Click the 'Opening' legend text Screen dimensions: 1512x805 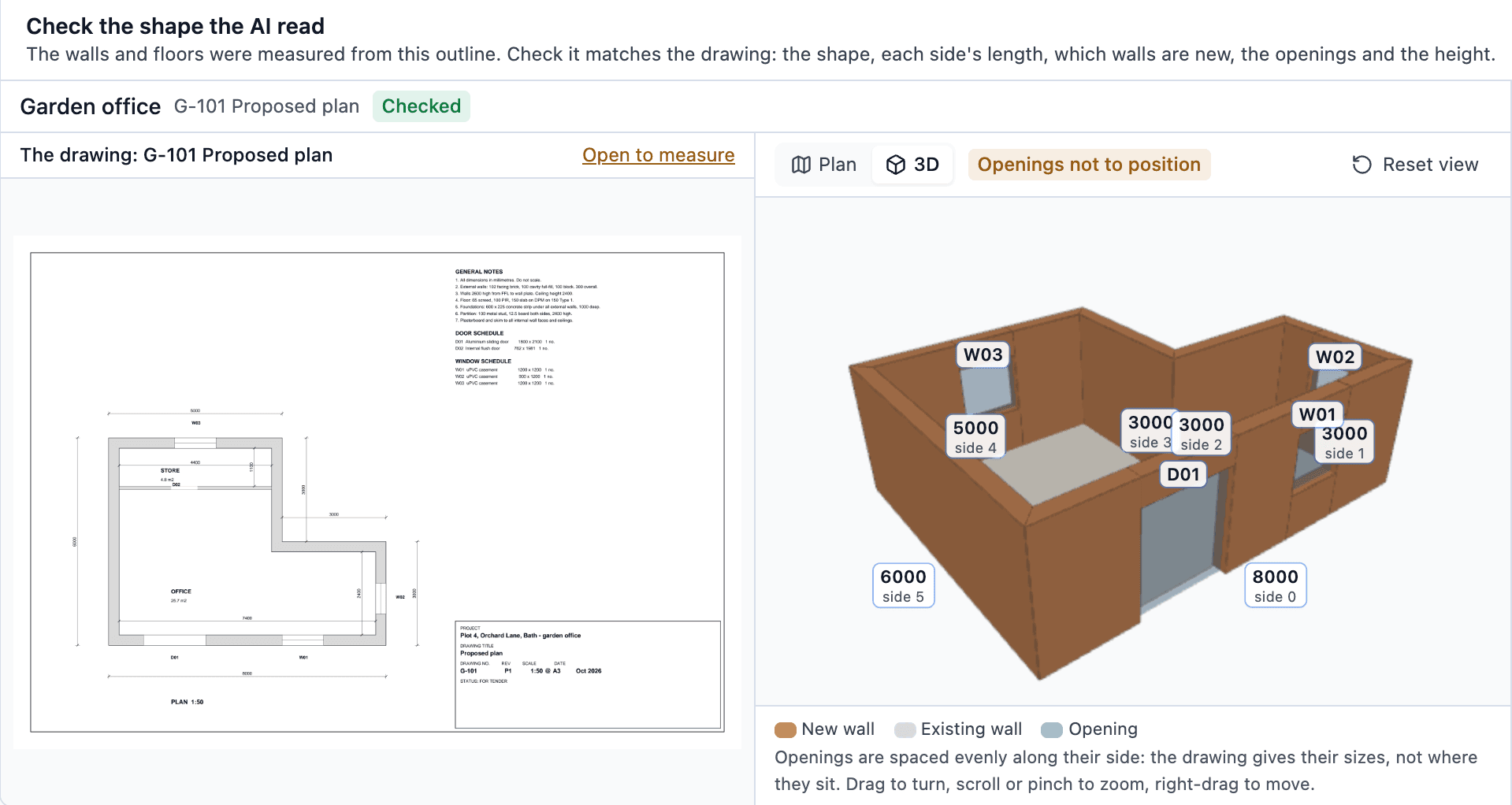click(x=1102, y=729)
